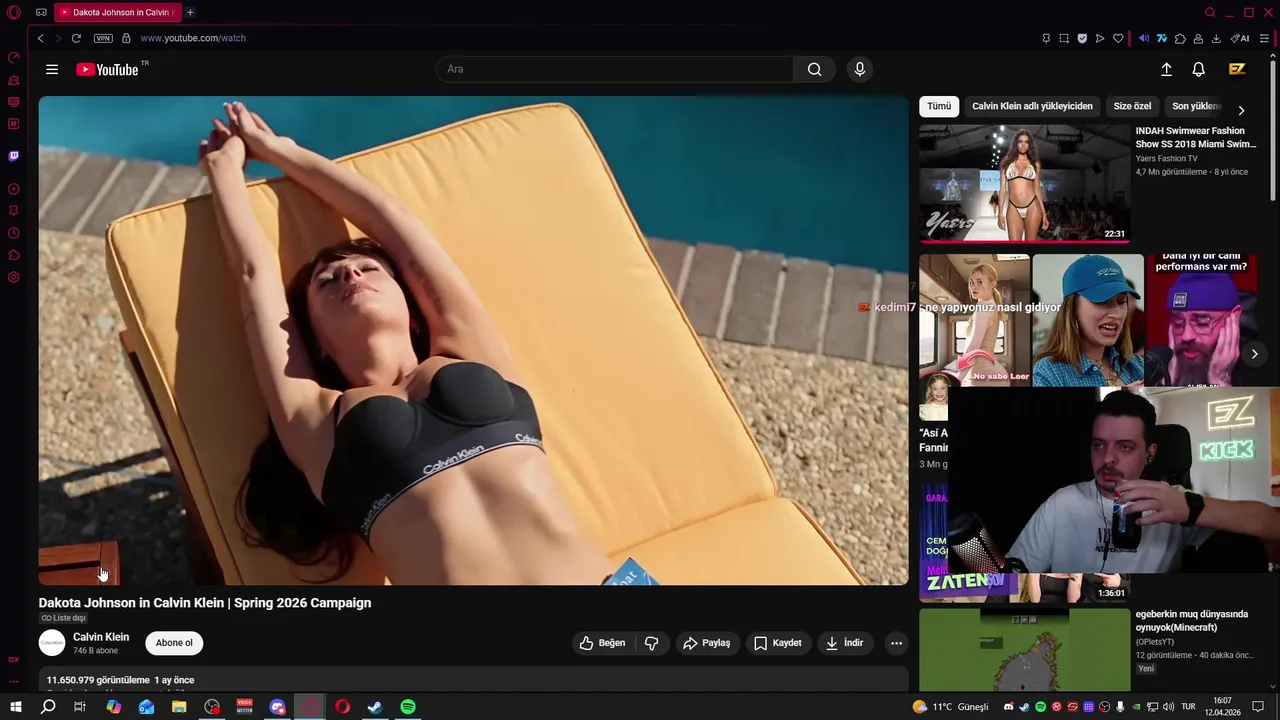Open the upload/create icon in YouTube header
The image size is (1280, 720).
click(1166, 69)
